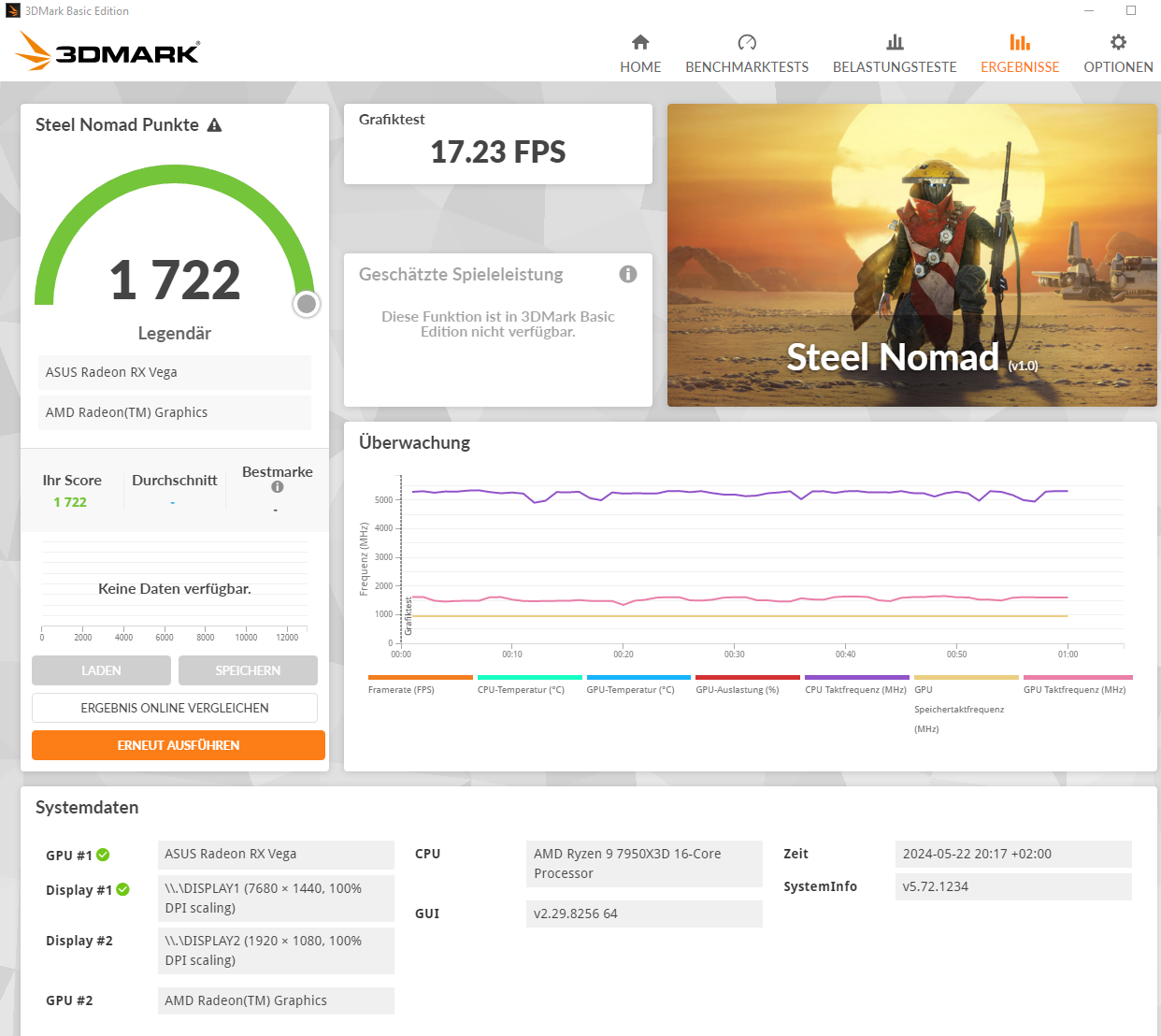The height and width of the screenshot is (1036, 1161).
Task: Click the Steel Nomad artwork thumbnail
Action: coord(912,255)
